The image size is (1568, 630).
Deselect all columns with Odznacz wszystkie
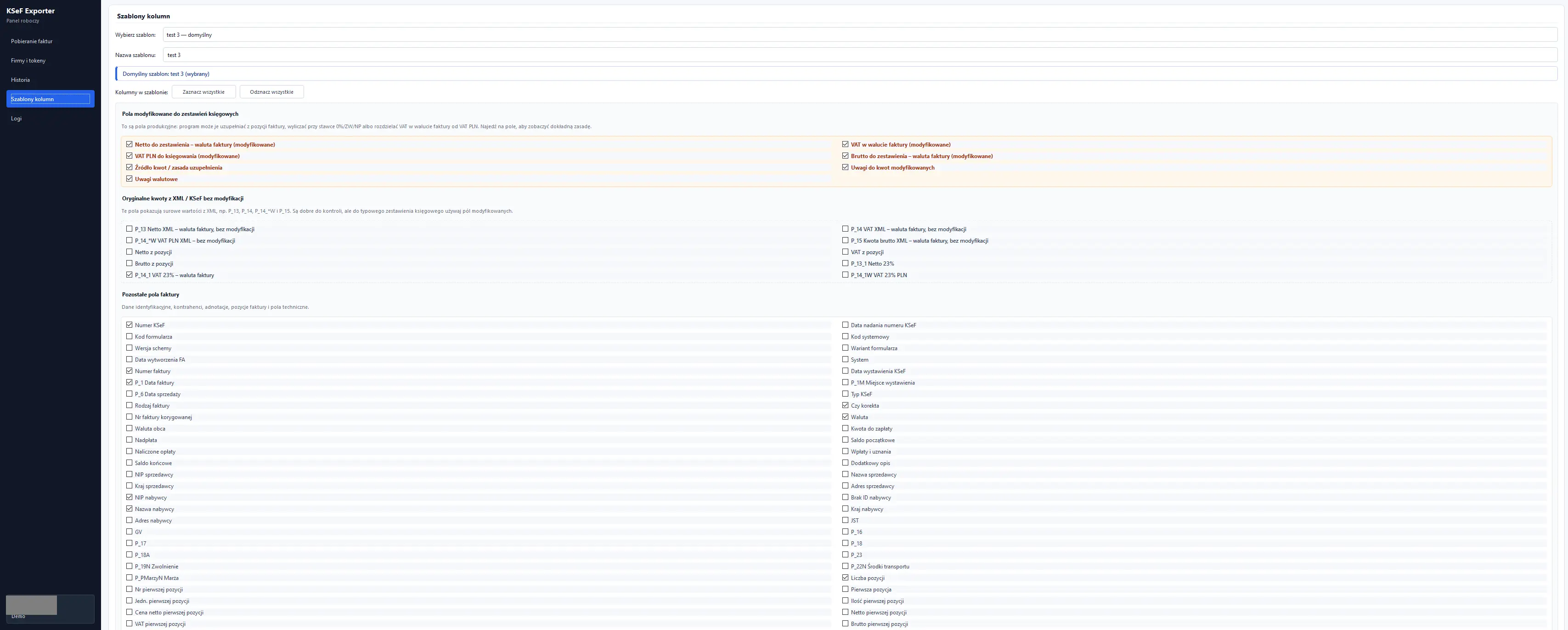click(x=271, y=92)
